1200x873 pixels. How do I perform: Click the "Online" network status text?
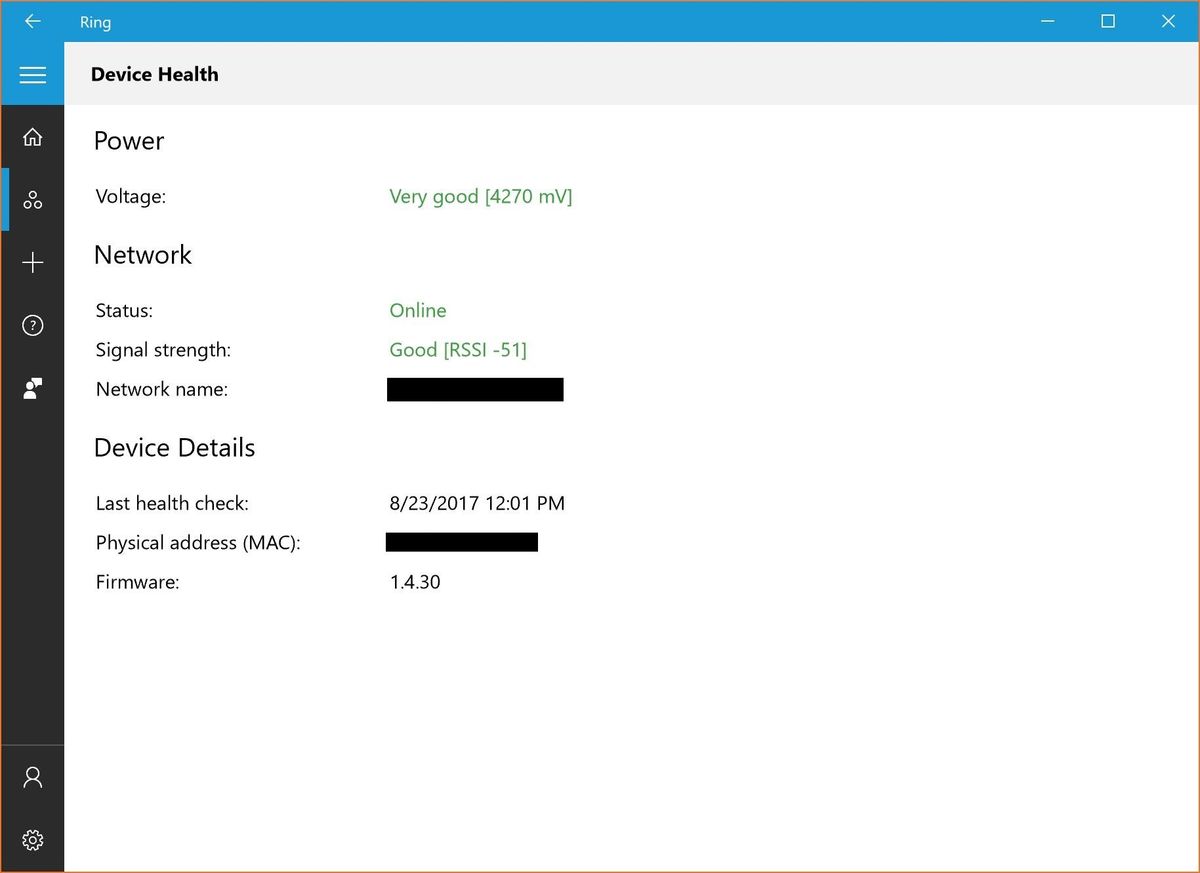[417, 310]
